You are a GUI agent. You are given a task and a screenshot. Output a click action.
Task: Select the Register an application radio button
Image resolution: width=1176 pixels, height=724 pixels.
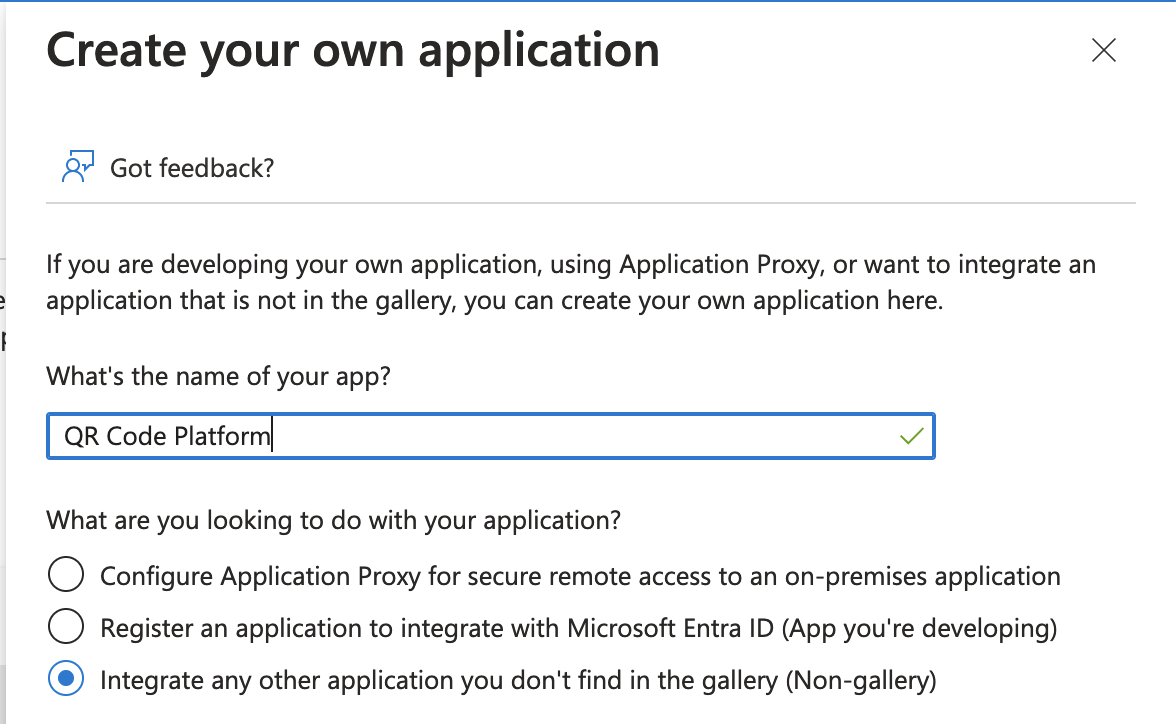tap(66, 626)
